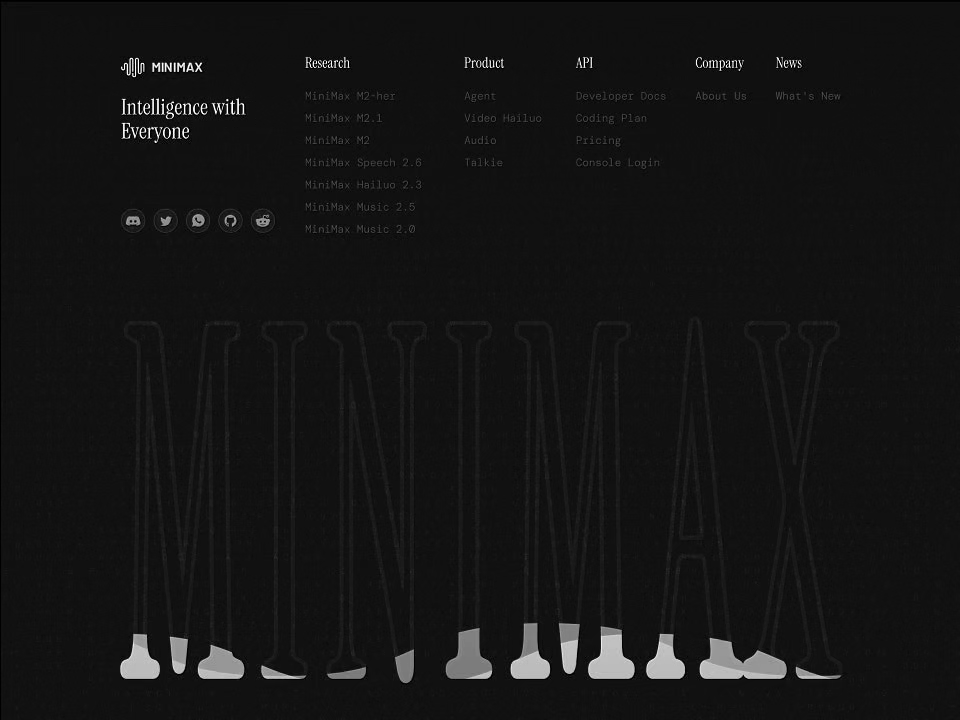Click the News column heading

pyautogui.click(x=789, y=63)
